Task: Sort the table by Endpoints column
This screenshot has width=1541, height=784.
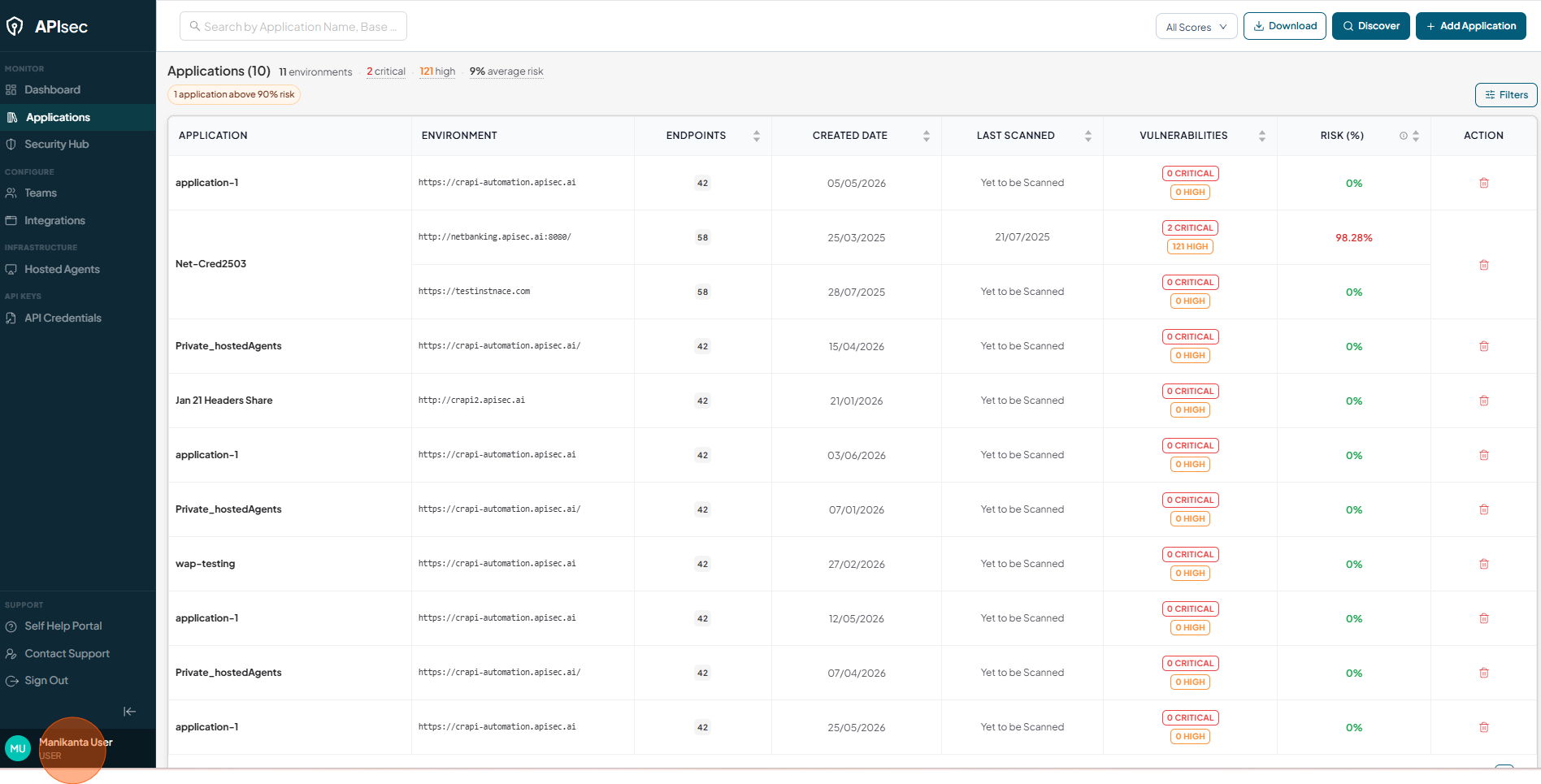Action: [x=757, y=136]
